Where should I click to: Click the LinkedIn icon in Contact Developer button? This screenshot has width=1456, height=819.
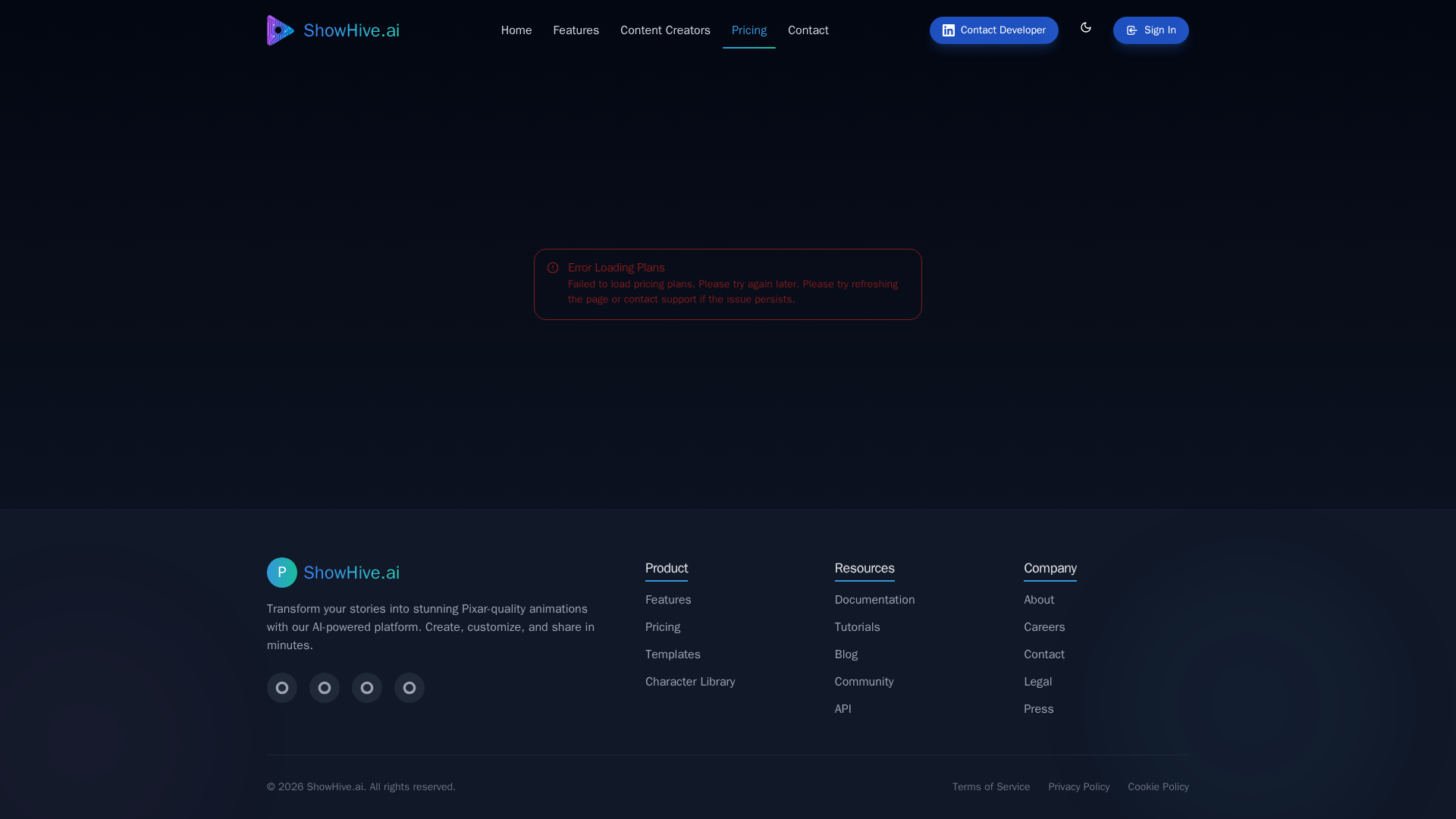[x=947, y=30]
